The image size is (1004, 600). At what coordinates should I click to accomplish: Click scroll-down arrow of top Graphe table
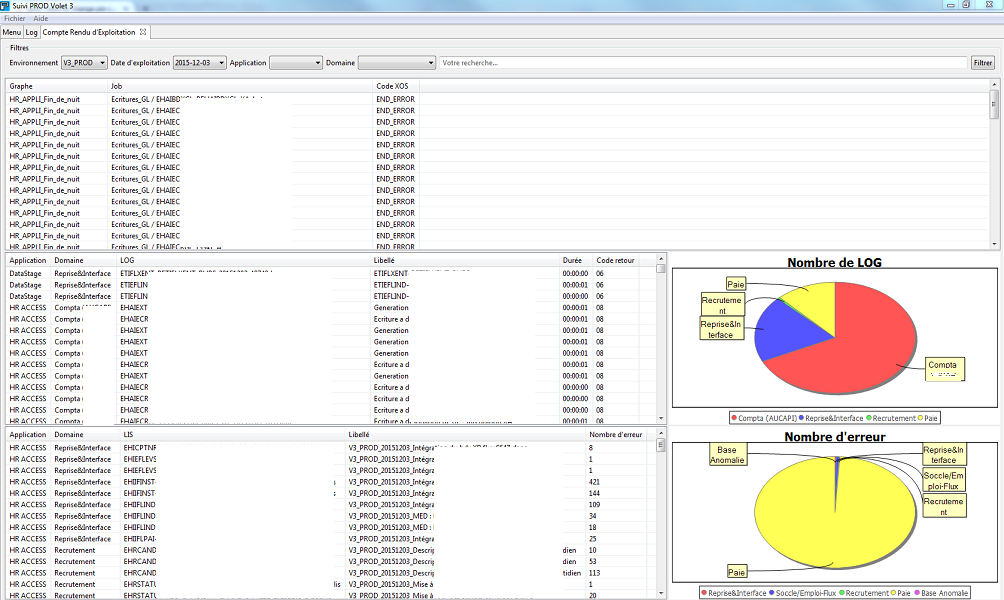coord(994,243)
